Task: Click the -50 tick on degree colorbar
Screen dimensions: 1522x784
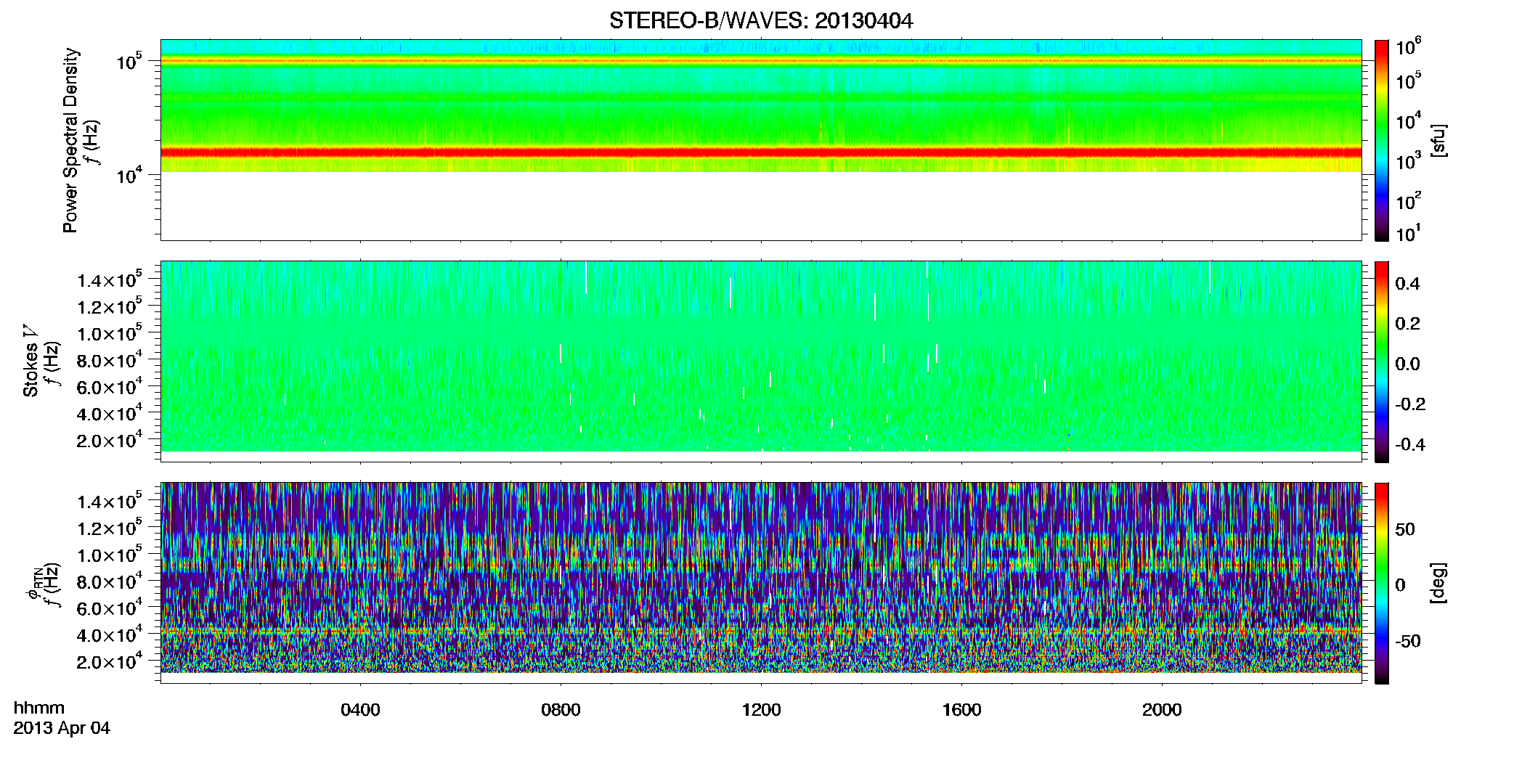Action: click(x=1408, y=641)
